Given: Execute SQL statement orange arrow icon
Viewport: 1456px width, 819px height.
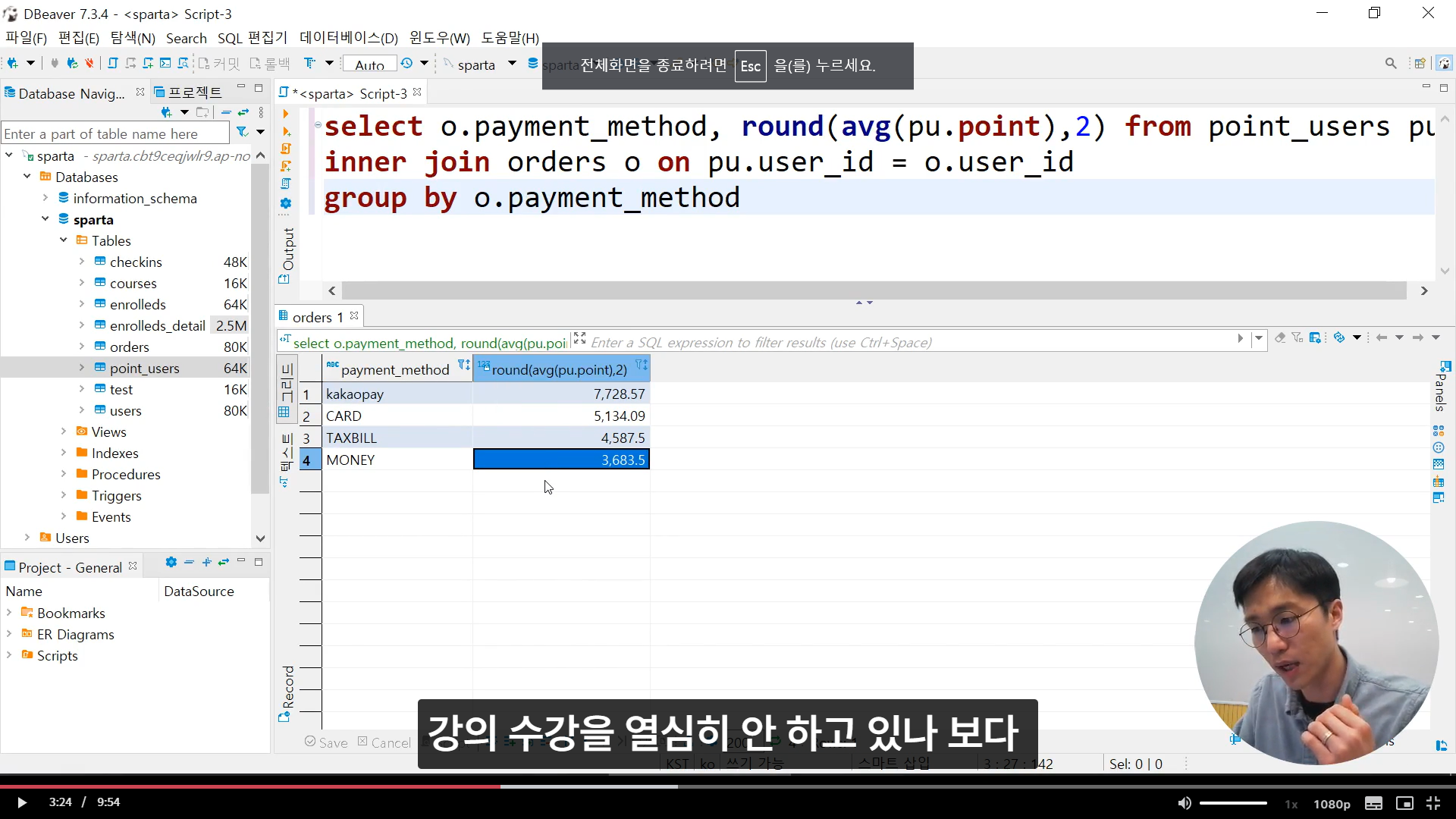Looking at the screenshot, I should [x=286, y=114].
